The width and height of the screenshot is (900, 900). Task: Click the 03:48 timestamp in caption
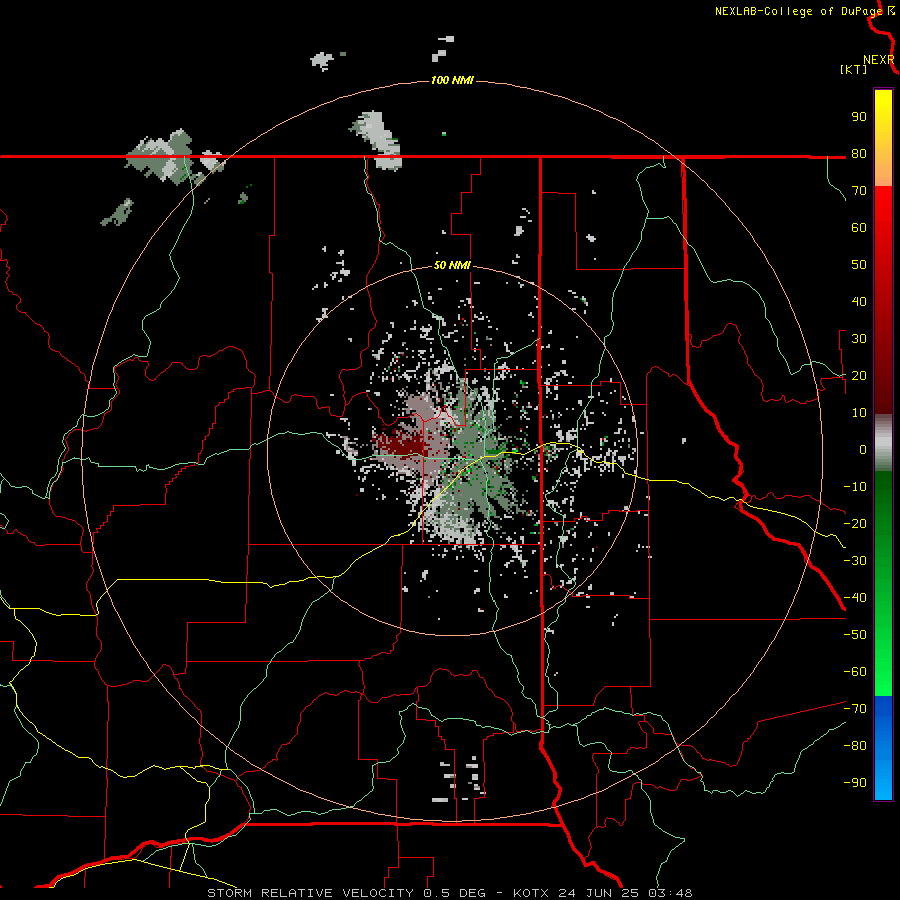[x=670, y=893]
